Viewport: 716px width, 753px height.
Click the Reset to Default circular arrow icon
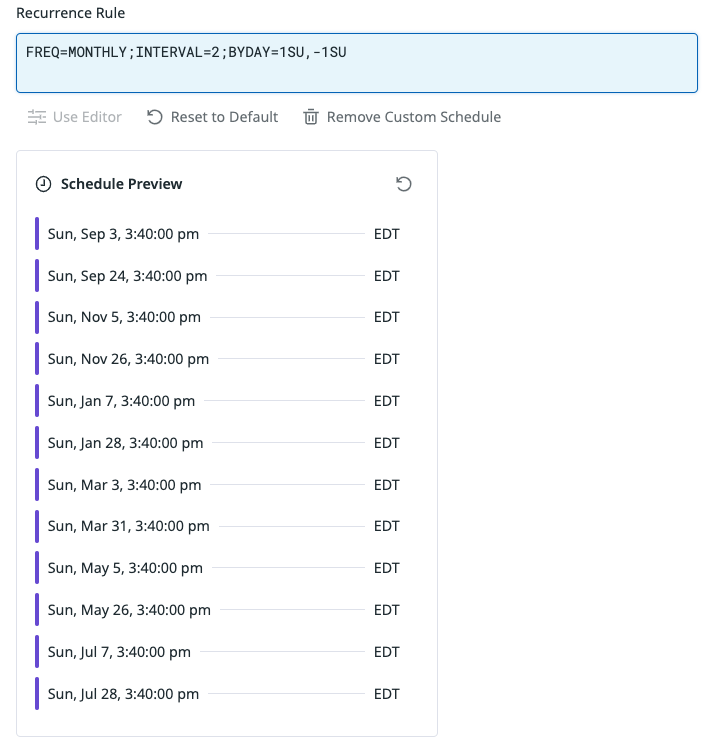155,117
